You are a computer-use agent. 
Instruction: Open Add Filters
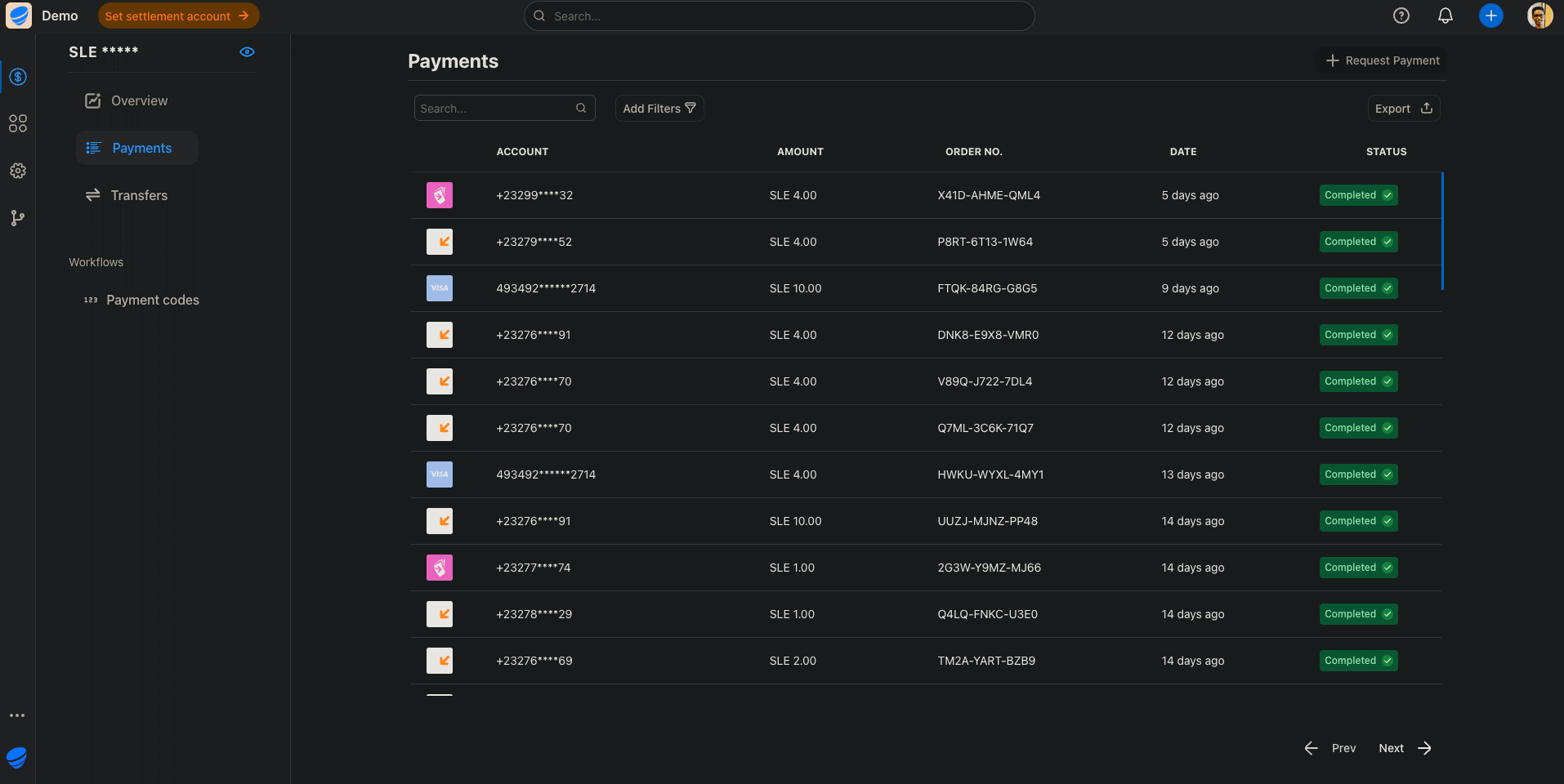click(x=659, y=108)
